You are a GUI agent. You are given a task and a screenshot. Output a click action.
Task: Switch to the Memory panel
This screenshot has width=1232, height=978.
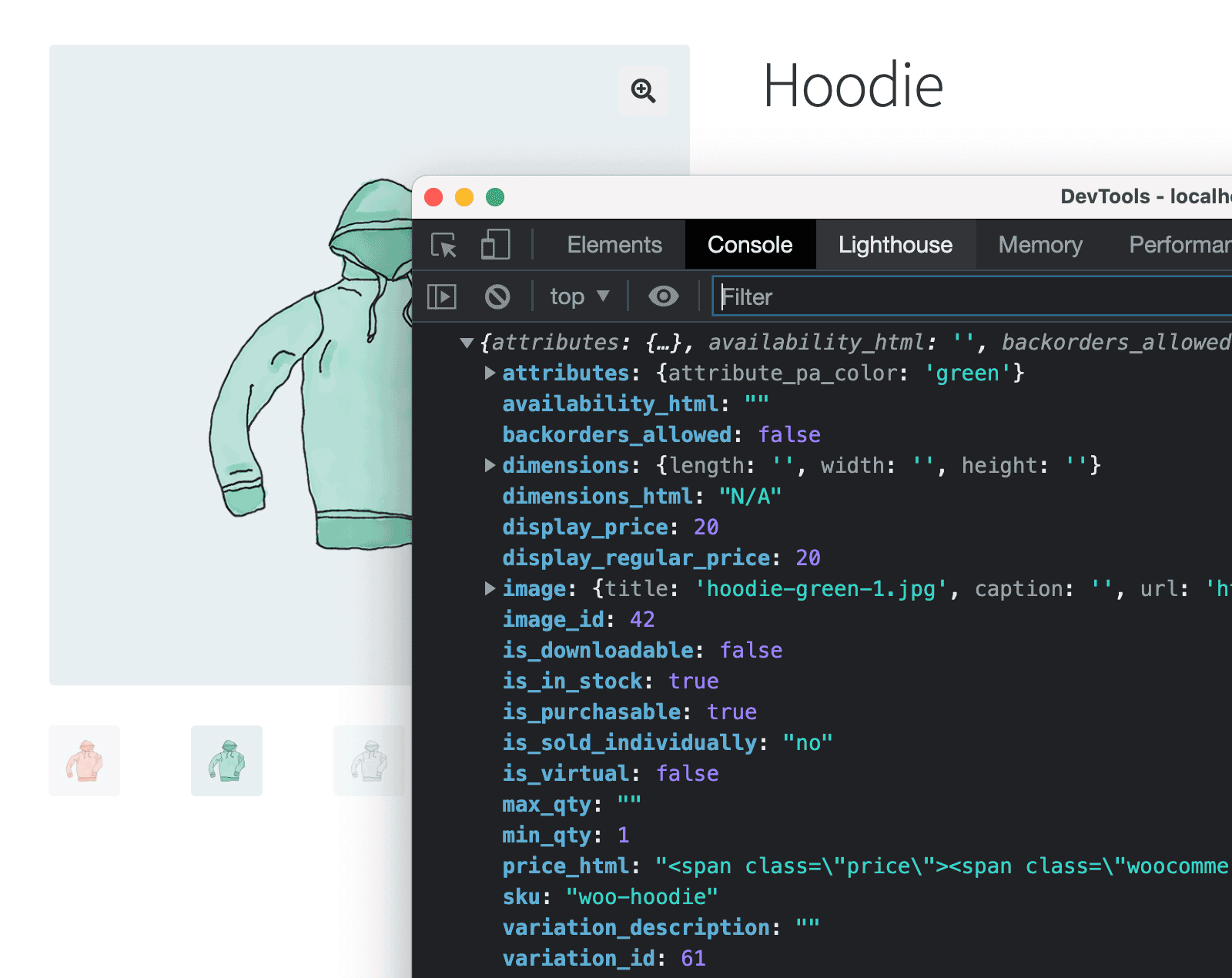1039,244
